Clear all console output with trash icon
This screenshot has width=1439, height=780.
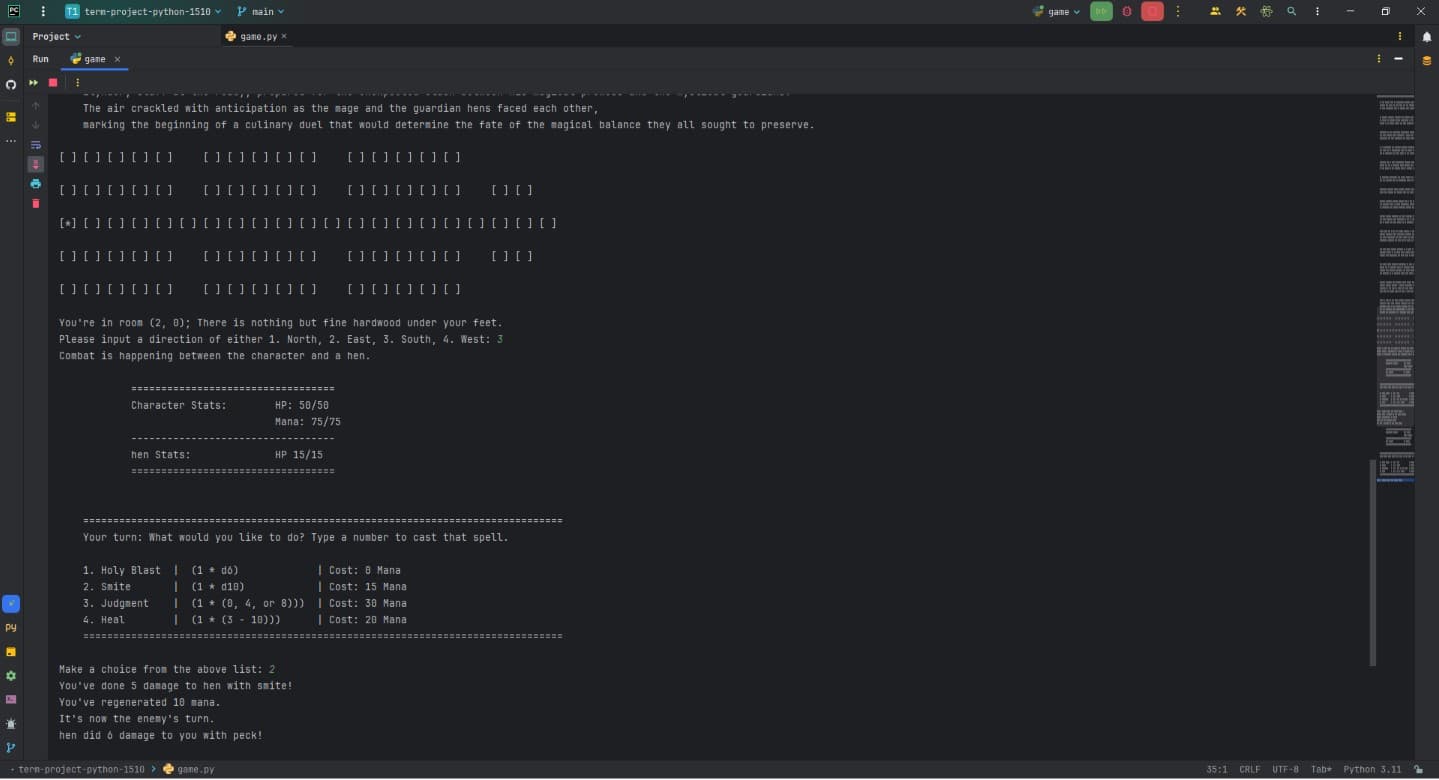36,204
